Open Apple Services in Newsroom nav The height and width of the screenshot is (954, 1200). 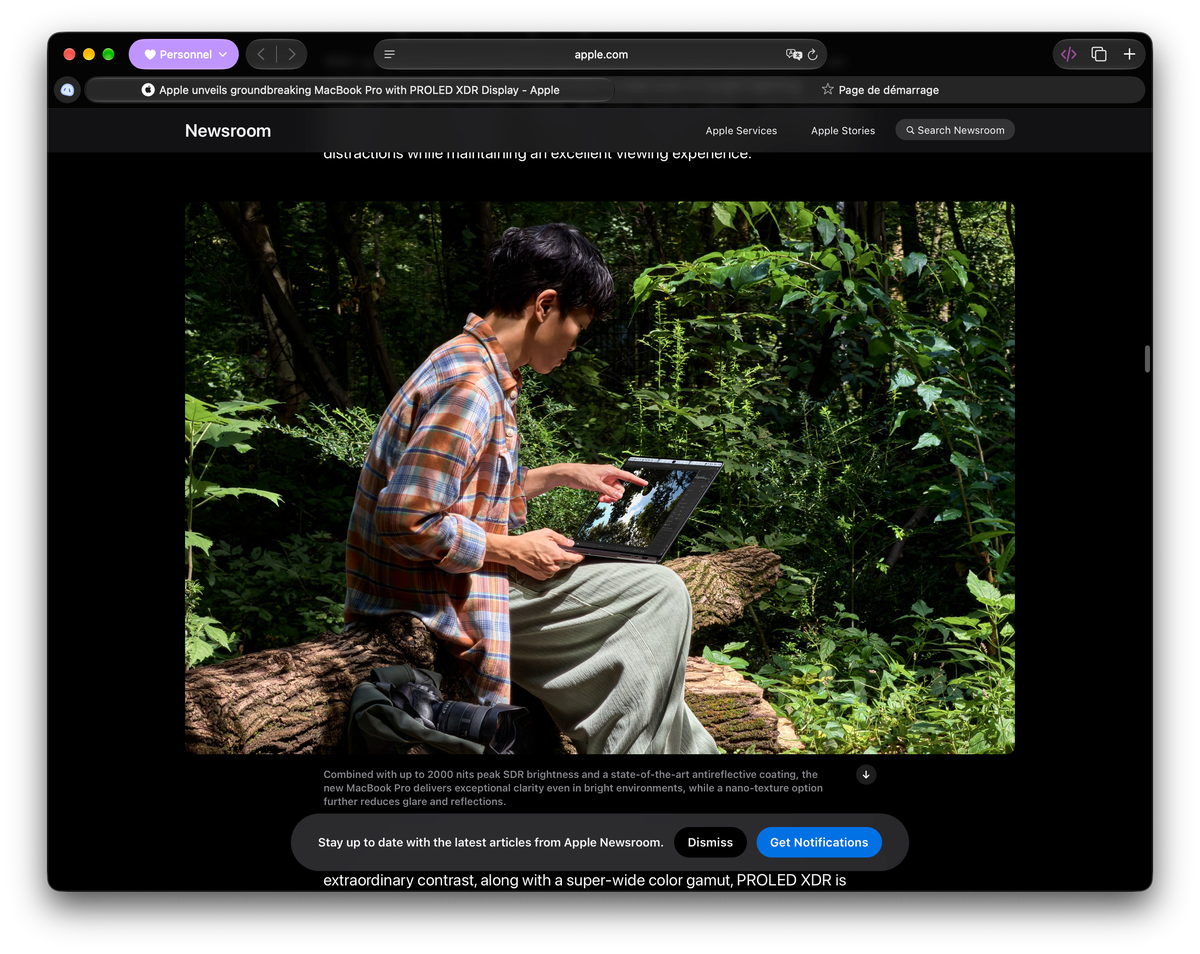click(741, 130)
